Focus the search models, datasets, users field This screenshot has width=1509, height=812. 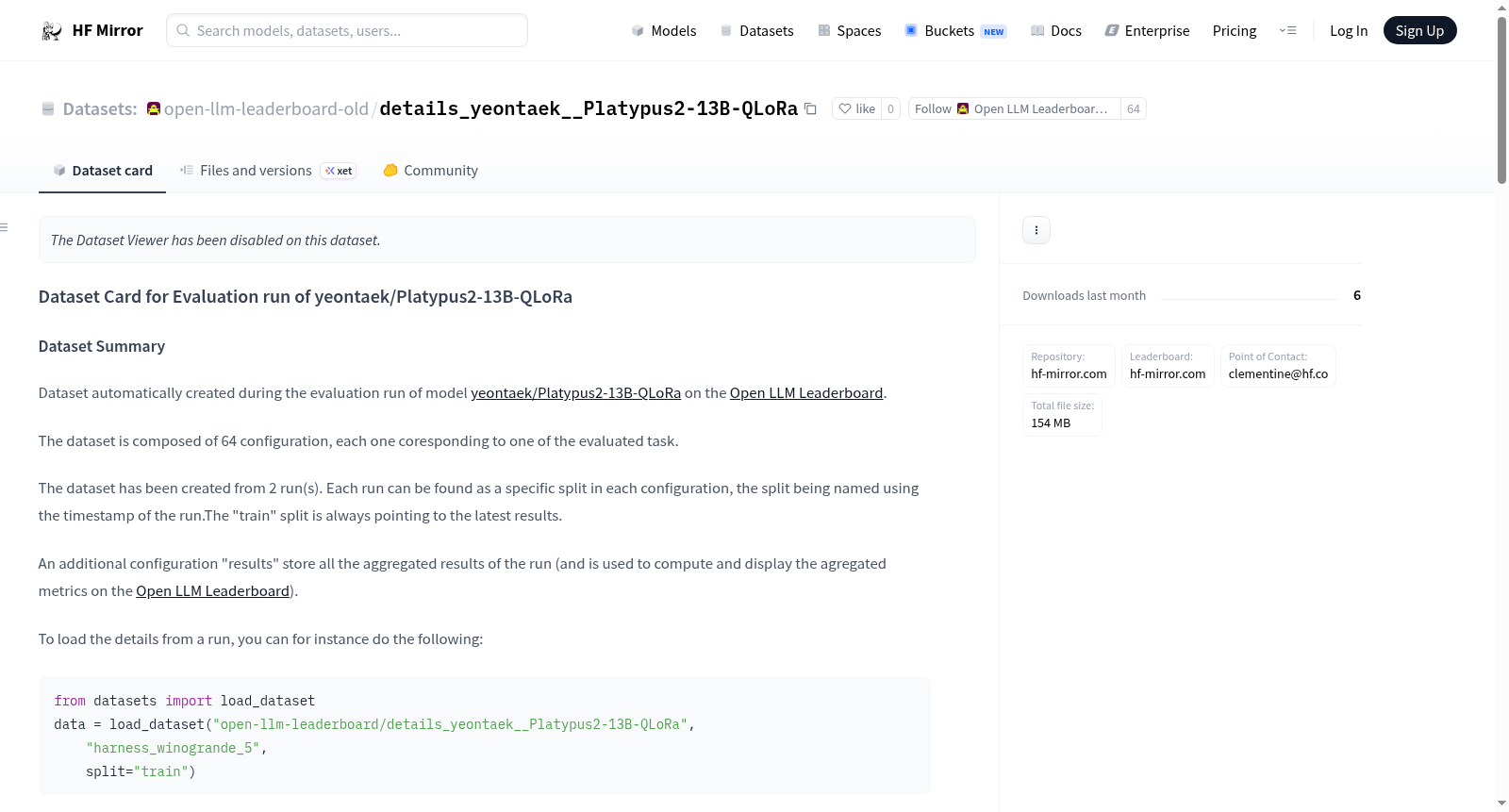click(347, 30)
